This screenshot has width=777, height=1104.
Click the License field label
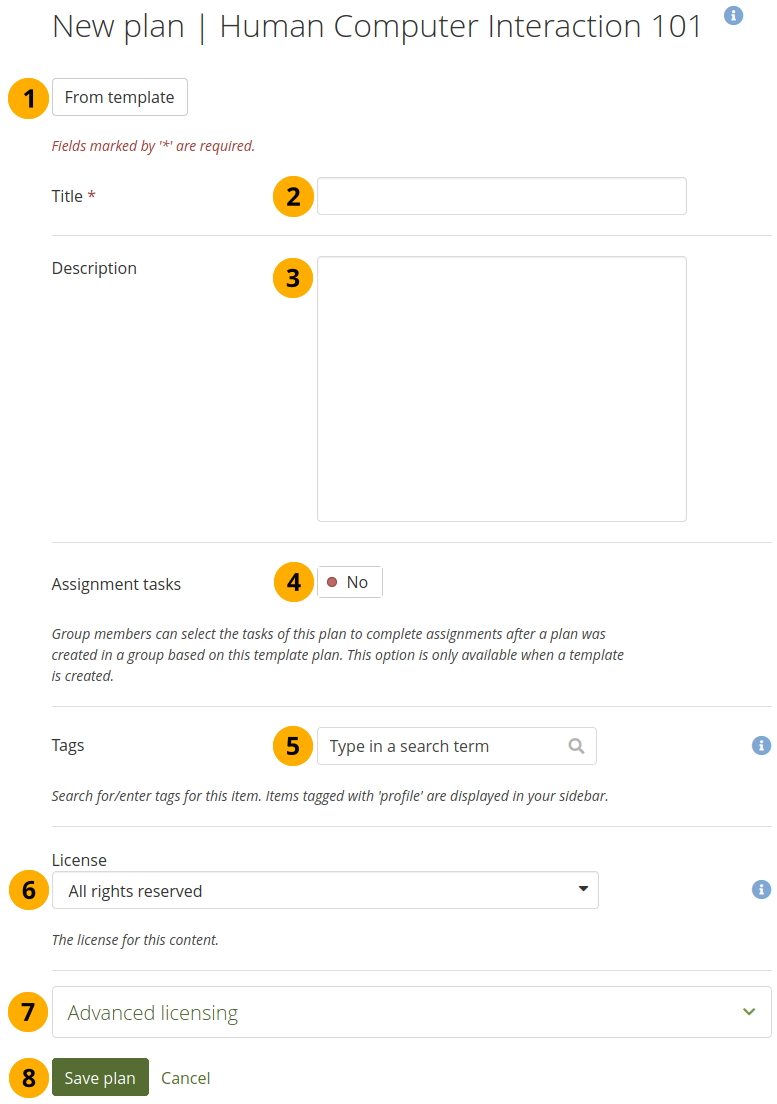pos(79,859)
